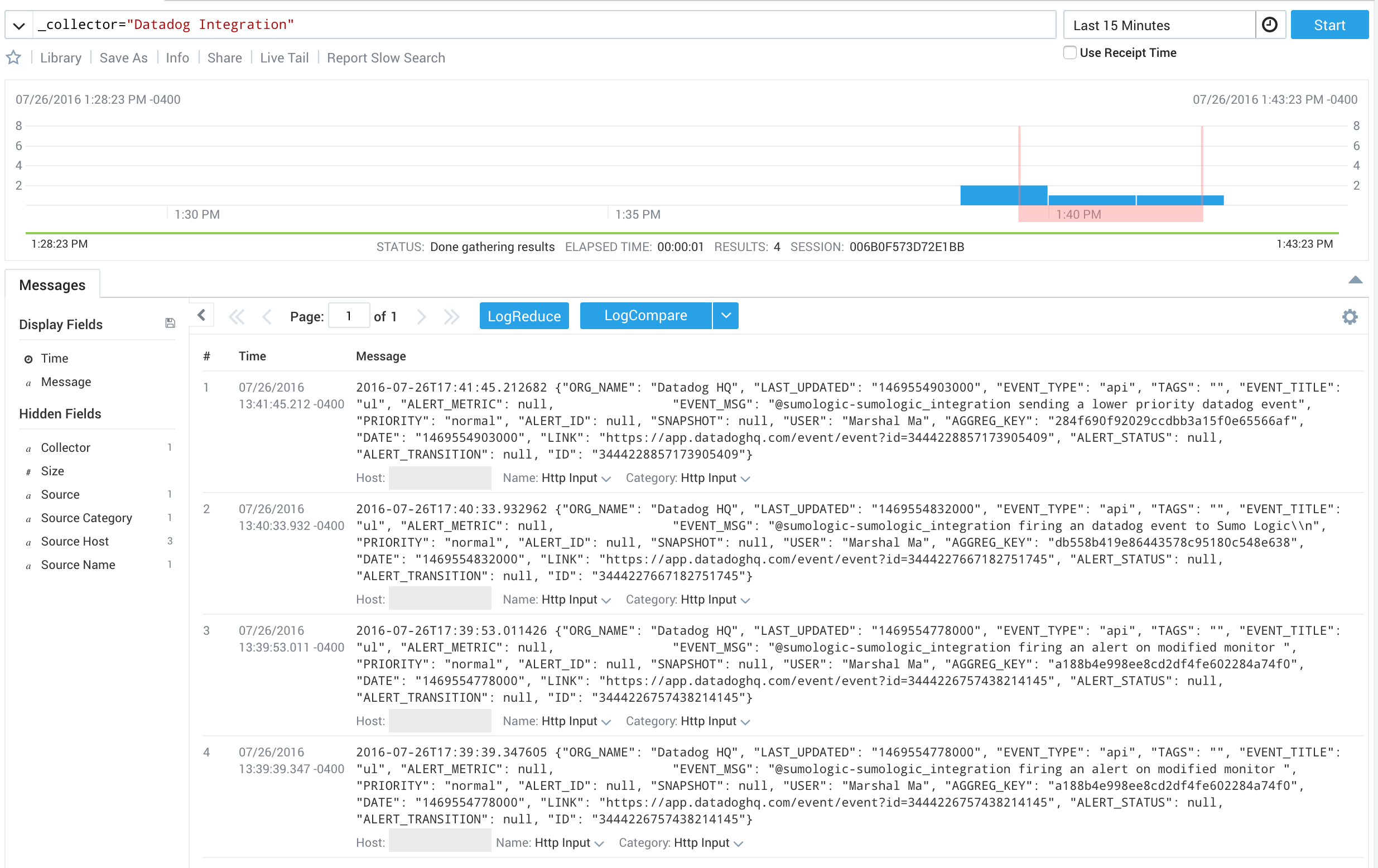Go to next page arrow
The image size is (1378, 868).
[x=422, y=315]
